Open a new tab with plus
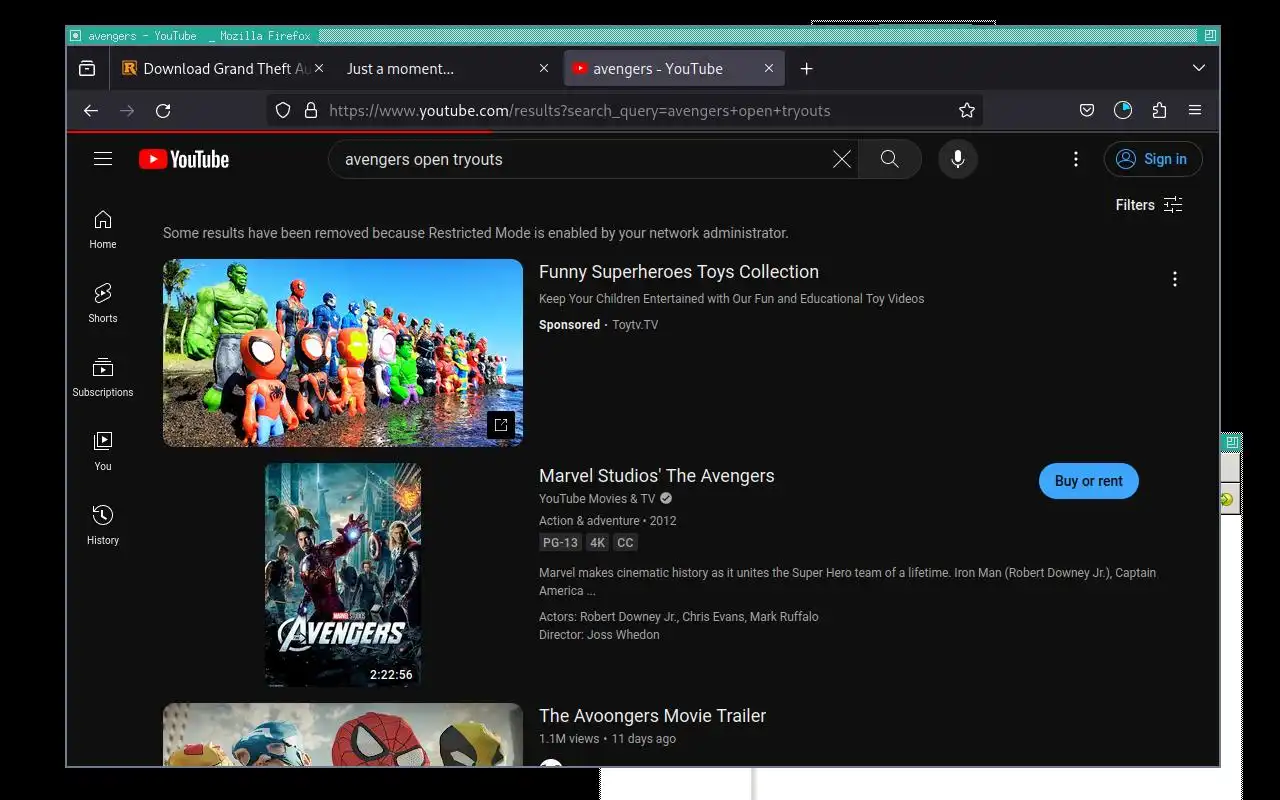The height and width of the screenshot is (800, 1280). tap(807, 69)
